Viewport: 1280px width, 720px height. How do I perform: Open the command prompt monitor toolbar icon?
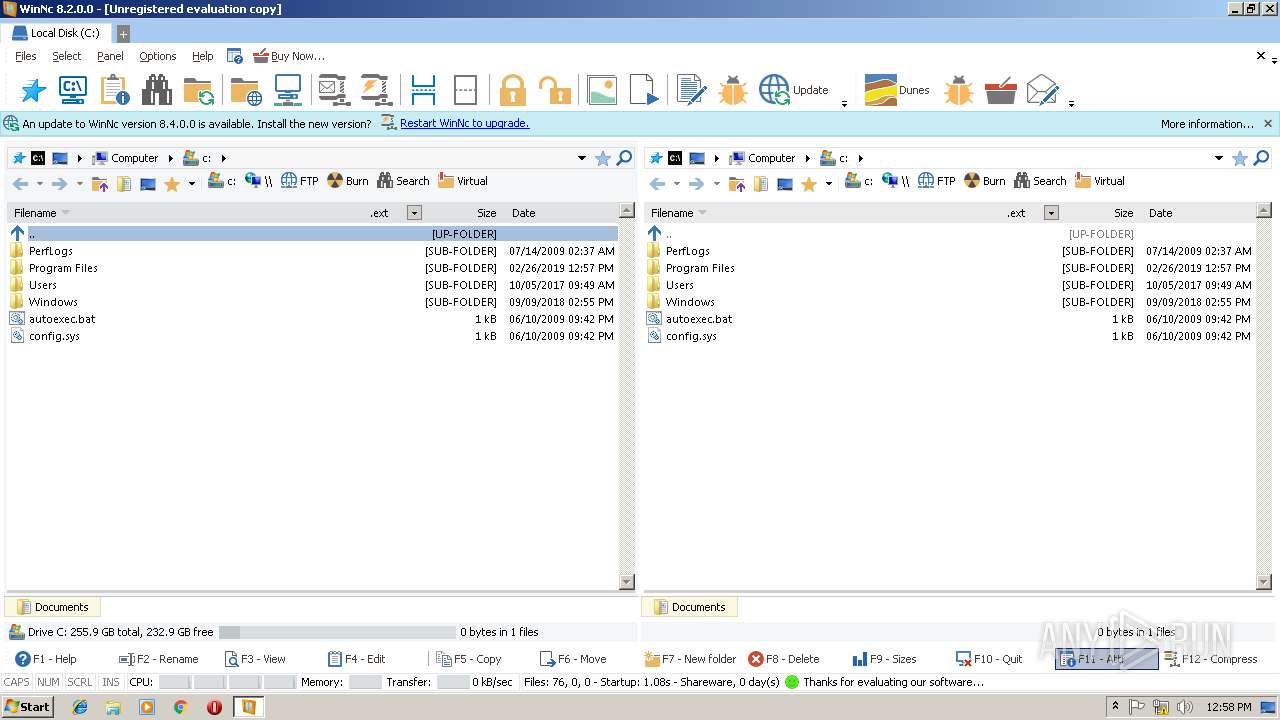(73, 90)
